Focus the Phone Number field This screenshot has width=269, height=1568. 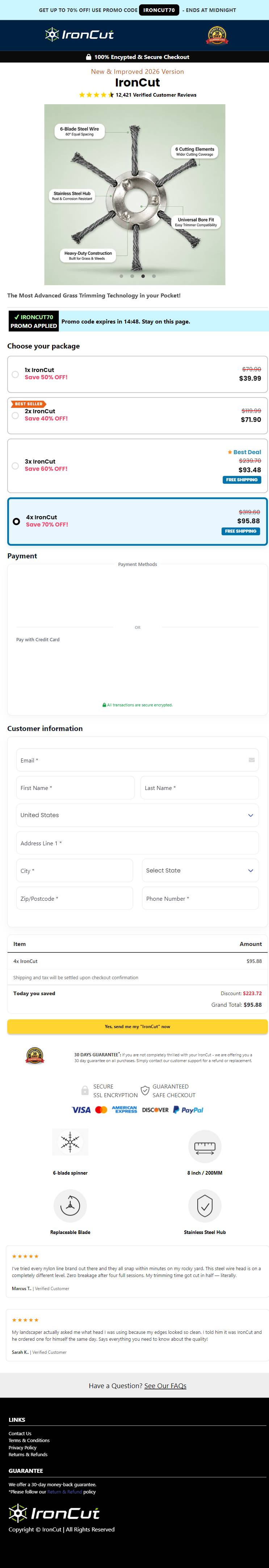click(200, 899)
